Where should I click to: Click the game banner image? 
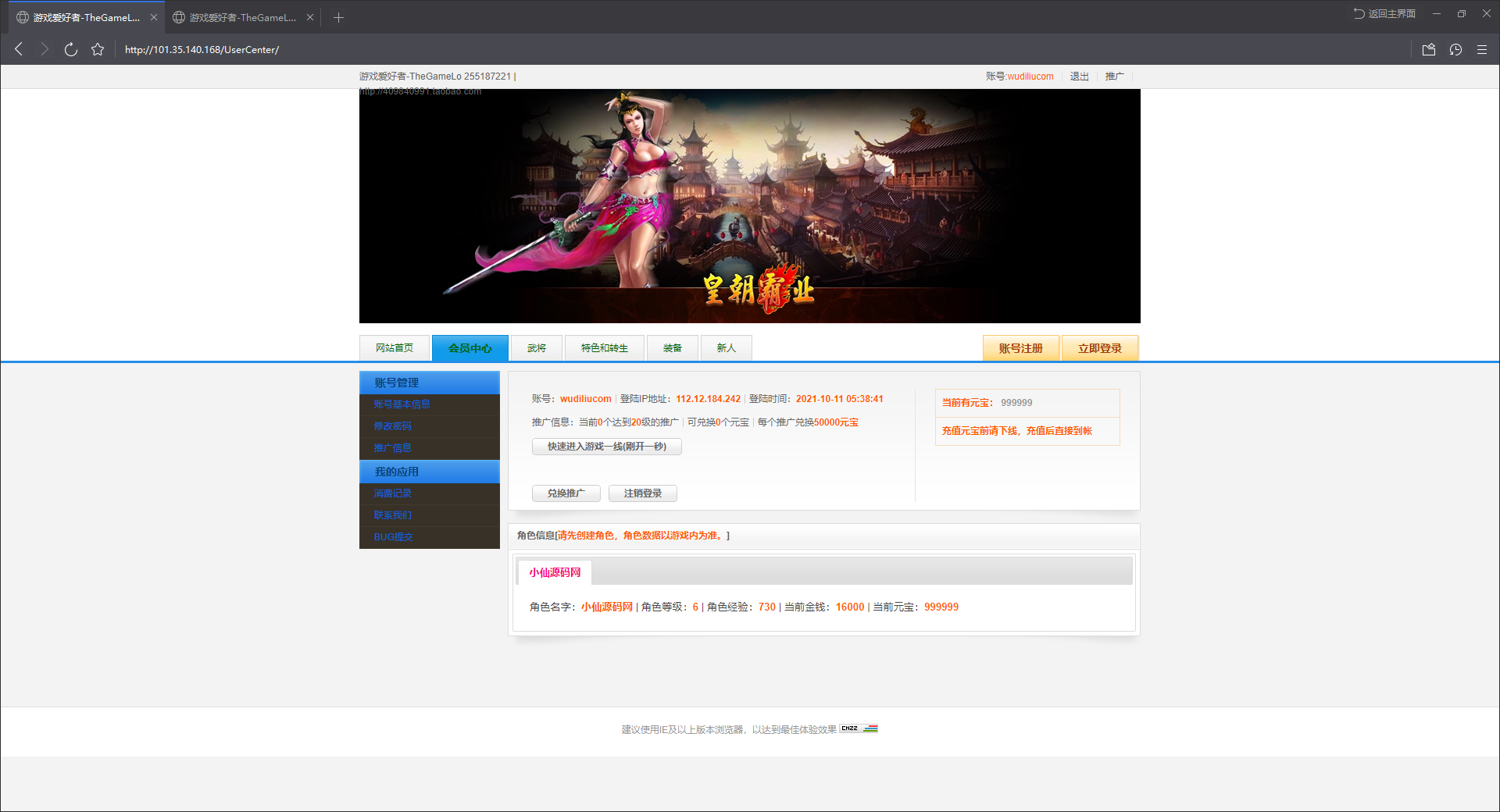coord(750,206)
